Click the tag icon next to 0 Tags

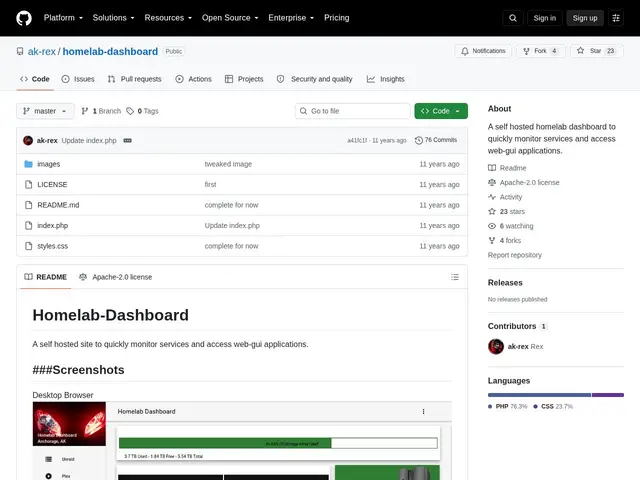click(130, 111)
